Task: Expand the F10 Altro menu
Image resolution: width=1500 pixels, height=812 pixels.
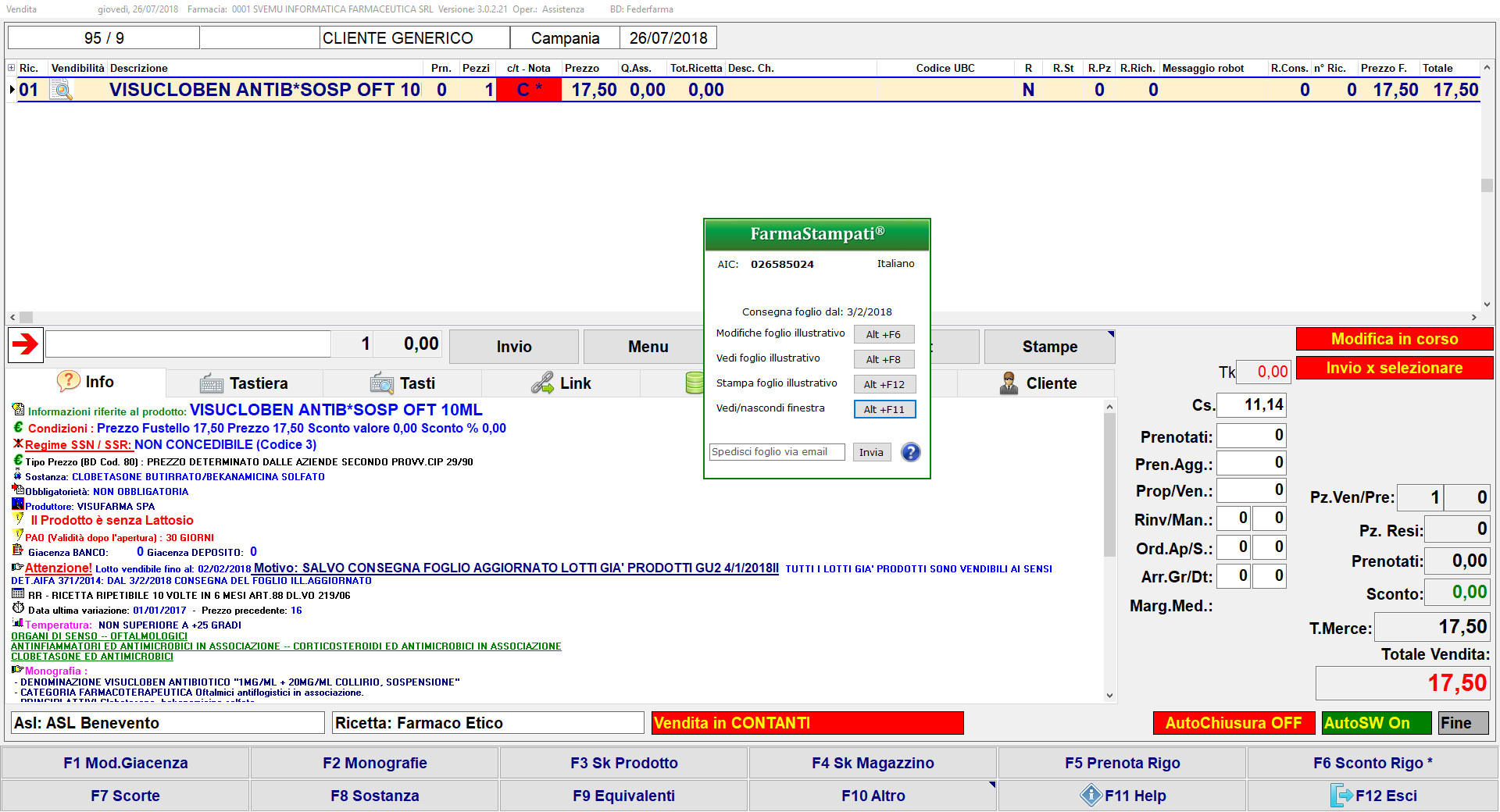Action: pyautogui.click(x=991, y=785)
